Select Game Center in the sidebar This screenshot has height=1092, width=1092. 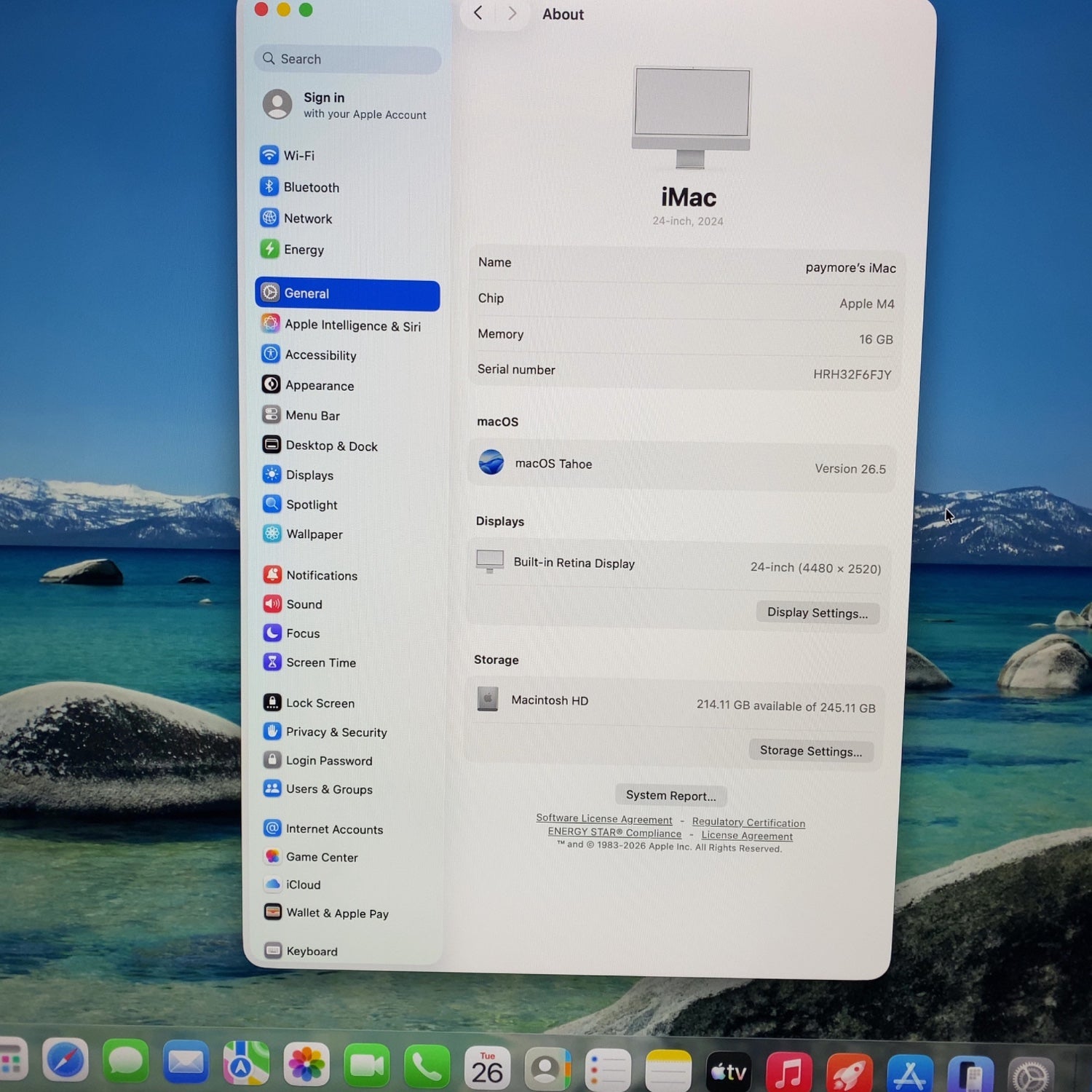(311, 857)
